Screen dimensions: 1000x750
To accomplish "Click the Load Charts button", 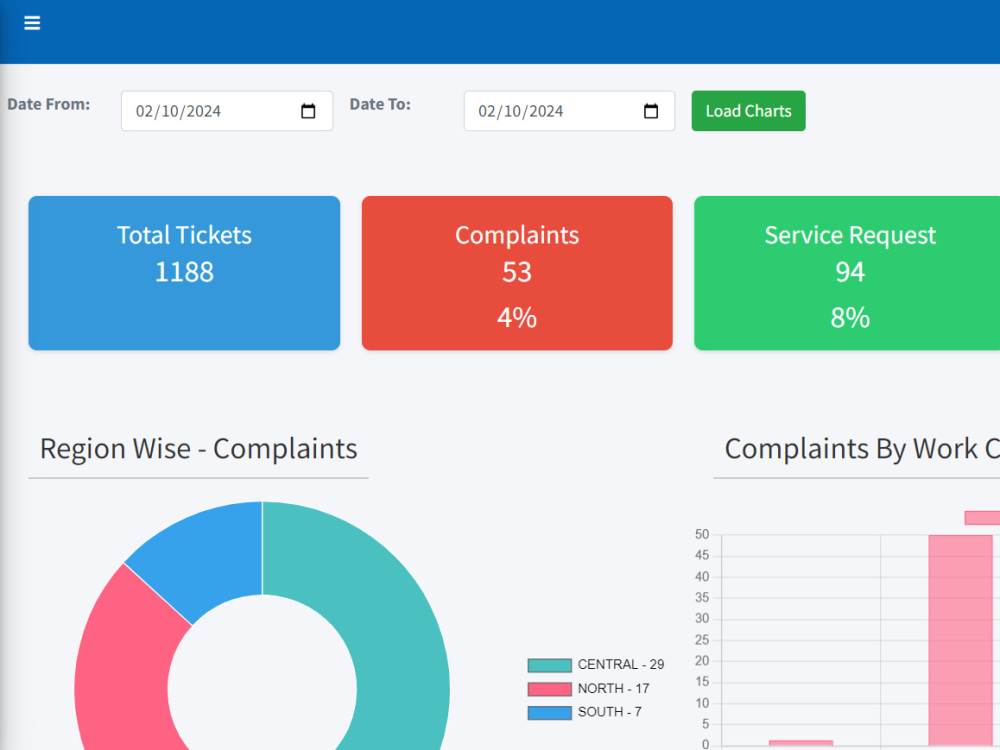I will [748, 111].
